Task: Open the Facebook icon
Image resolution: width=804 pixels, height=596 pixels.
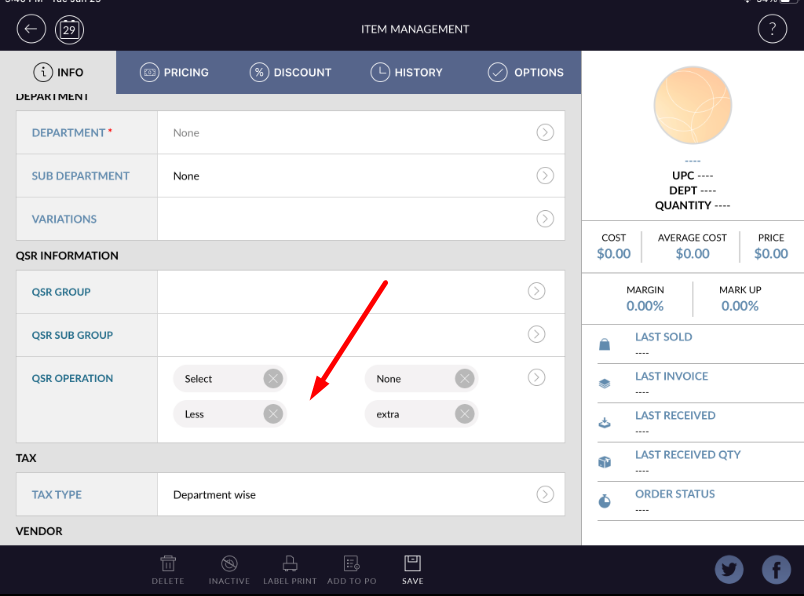Action: pyautogui.click(x=776, y=569)
